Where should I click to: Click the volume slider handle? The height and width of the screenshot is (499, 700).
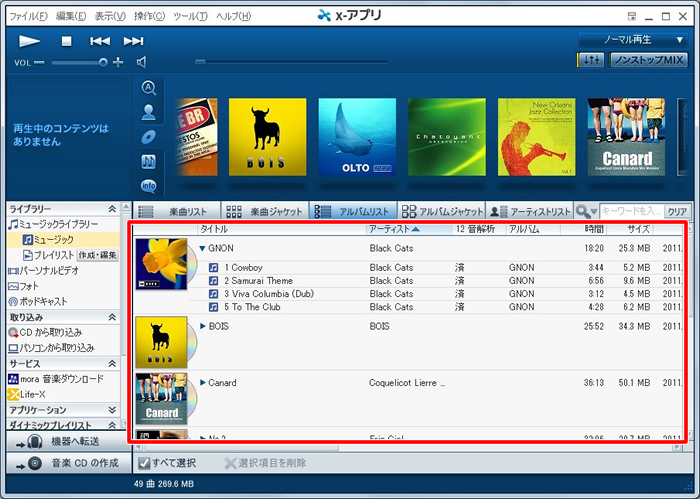[x=103, y=62]
